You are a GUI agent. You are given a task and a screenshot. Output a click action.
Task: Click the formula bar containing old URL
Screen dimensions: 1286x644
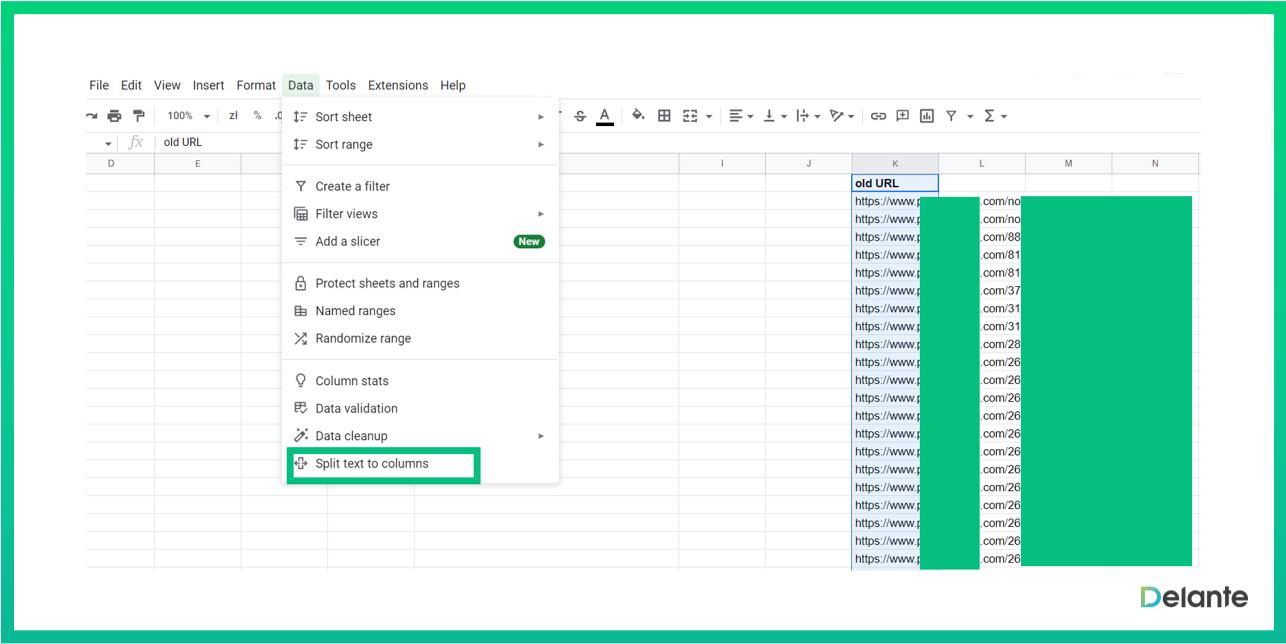pyautogui.click(x=400, y=143)
